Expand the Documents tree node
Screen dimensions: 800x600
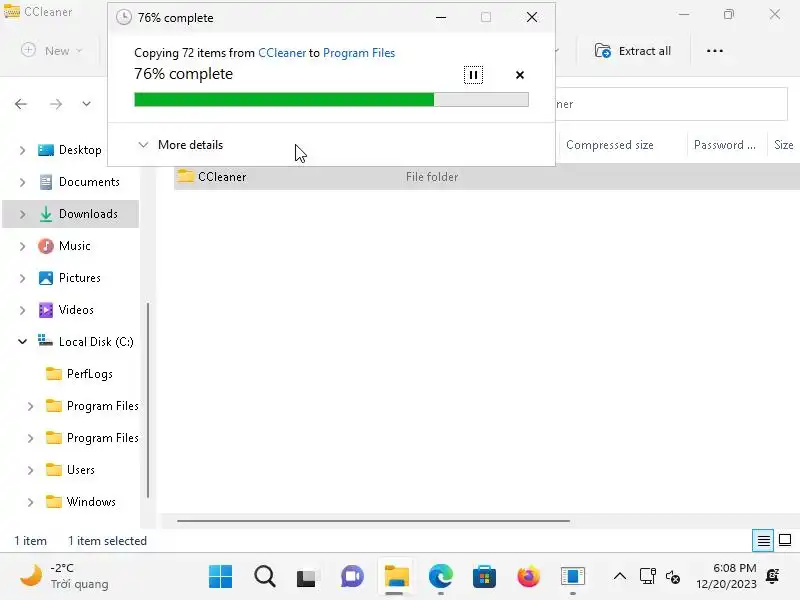(22, 182)
